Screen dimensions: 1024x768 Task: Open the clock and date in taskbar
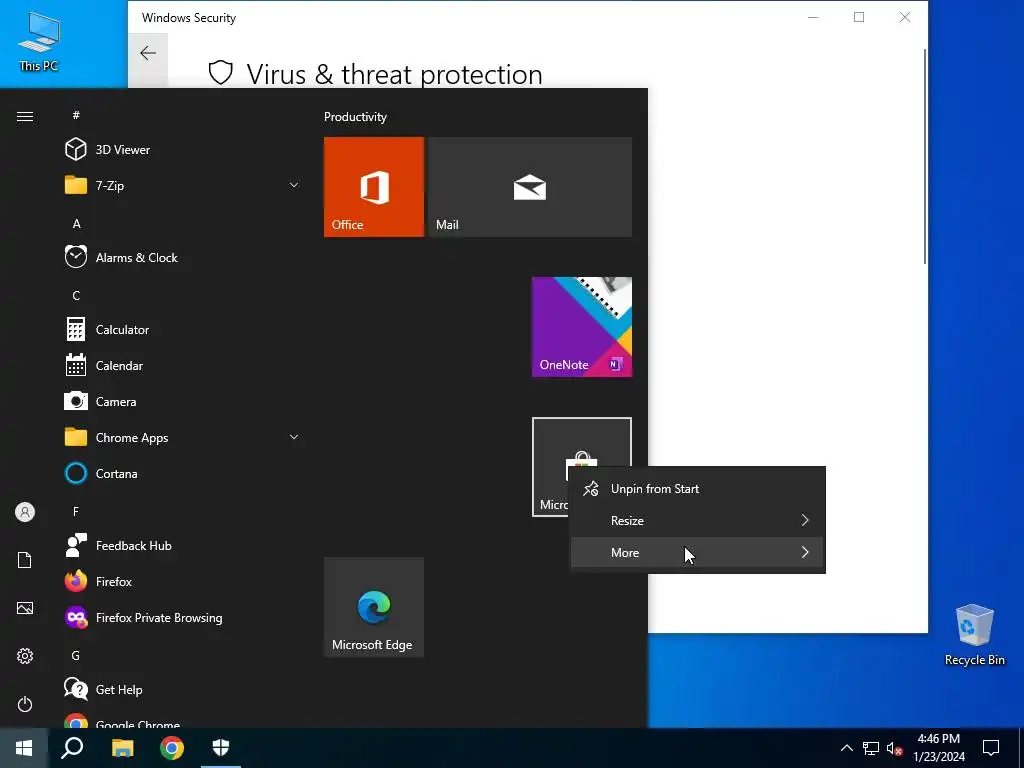[938, 748]
